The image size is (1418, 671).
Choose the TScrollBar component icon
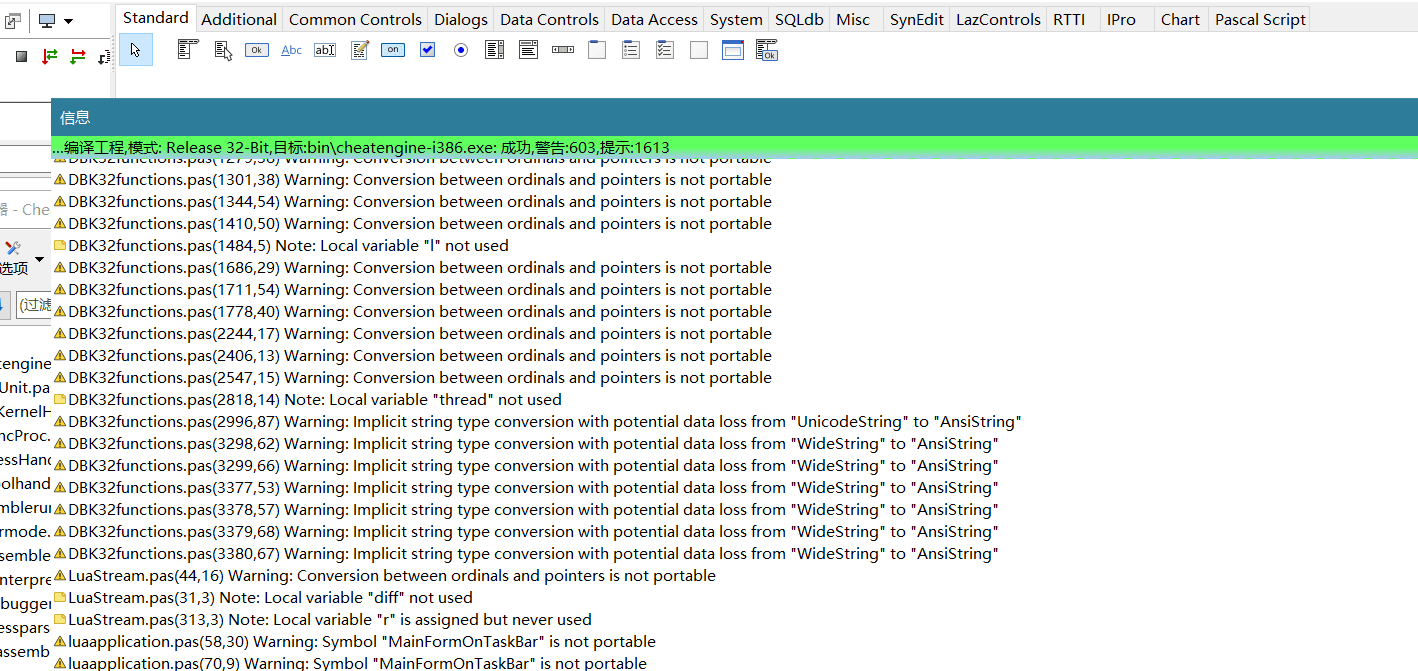[x=563, y=50]
